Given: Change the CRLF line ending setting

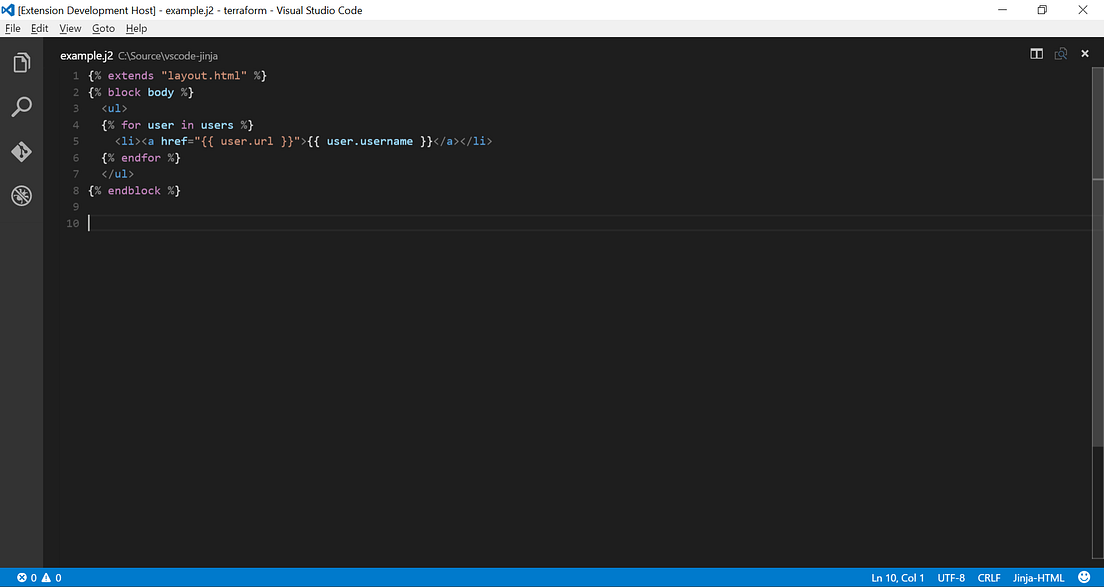Looking at the screenshot, I should (x=988, y=577).
